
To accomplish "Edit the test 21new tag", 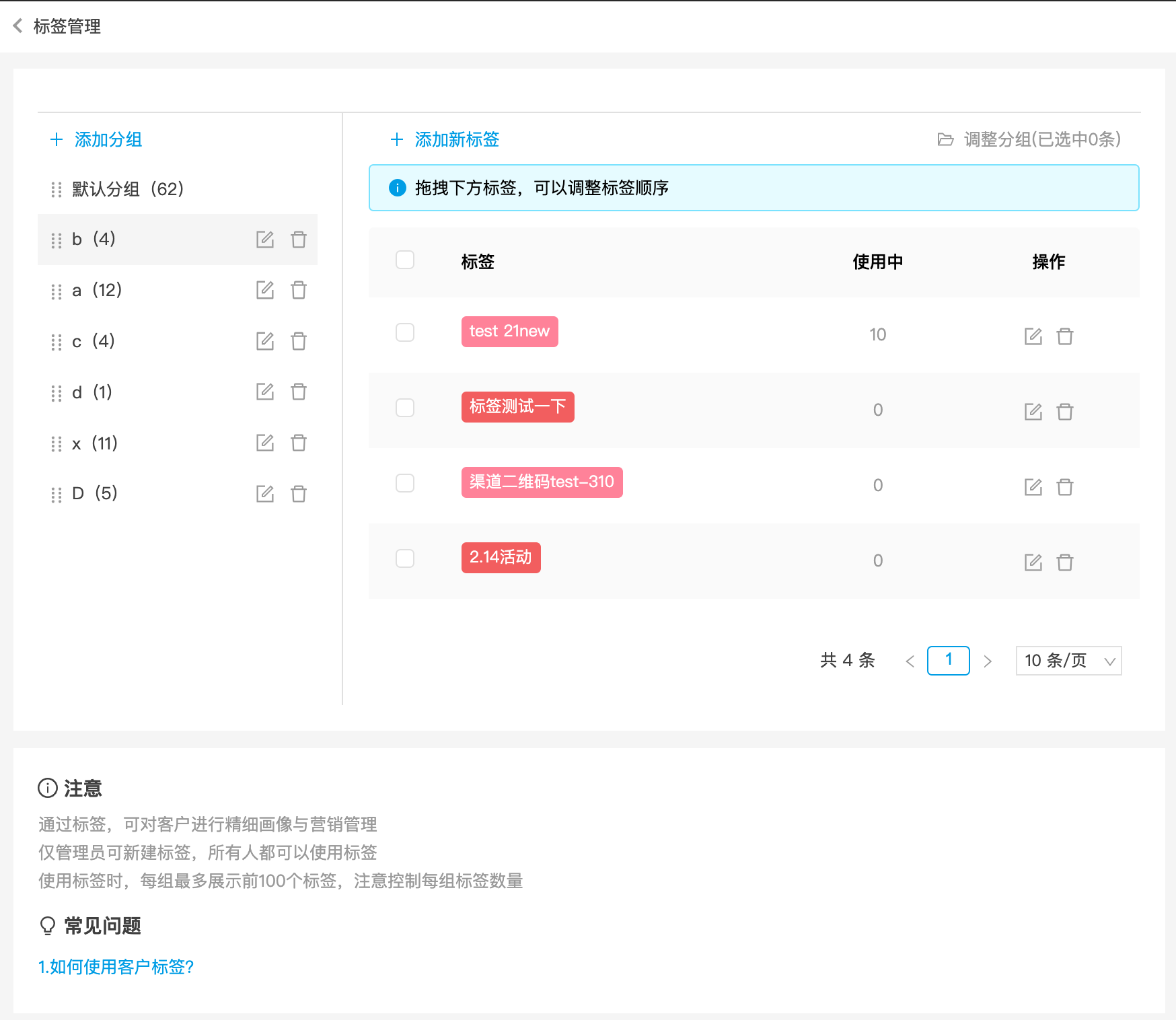I will [x=1033, y=336].
